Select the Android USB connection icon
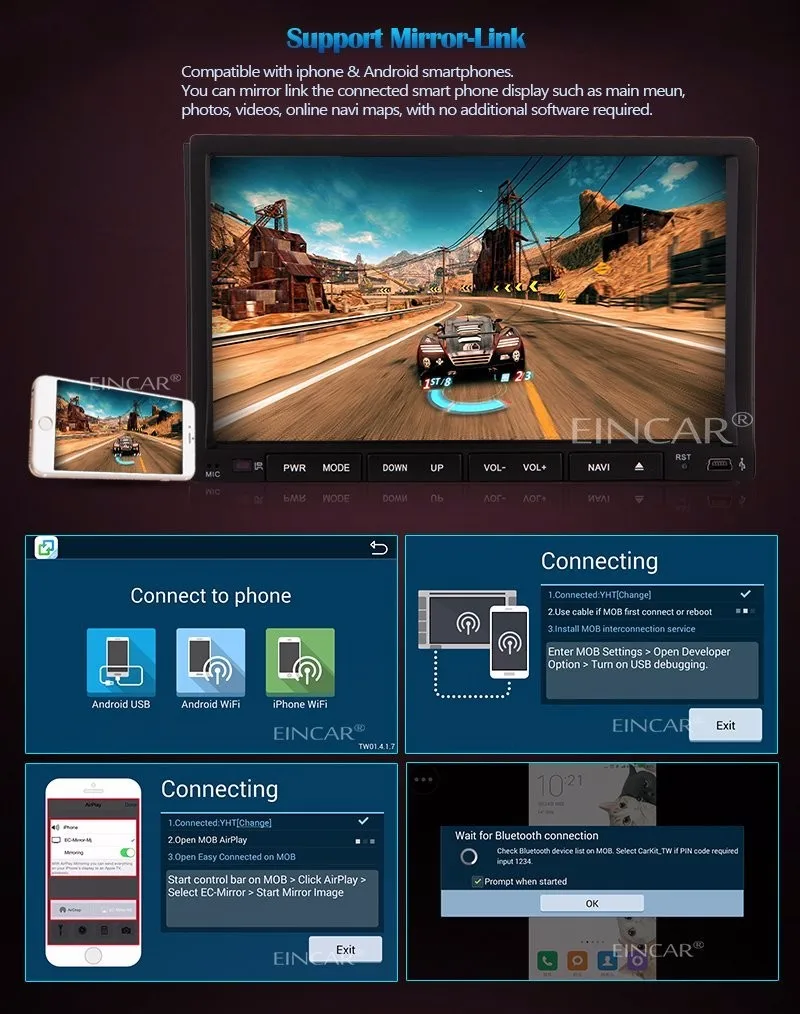 (x=121, y=662)
